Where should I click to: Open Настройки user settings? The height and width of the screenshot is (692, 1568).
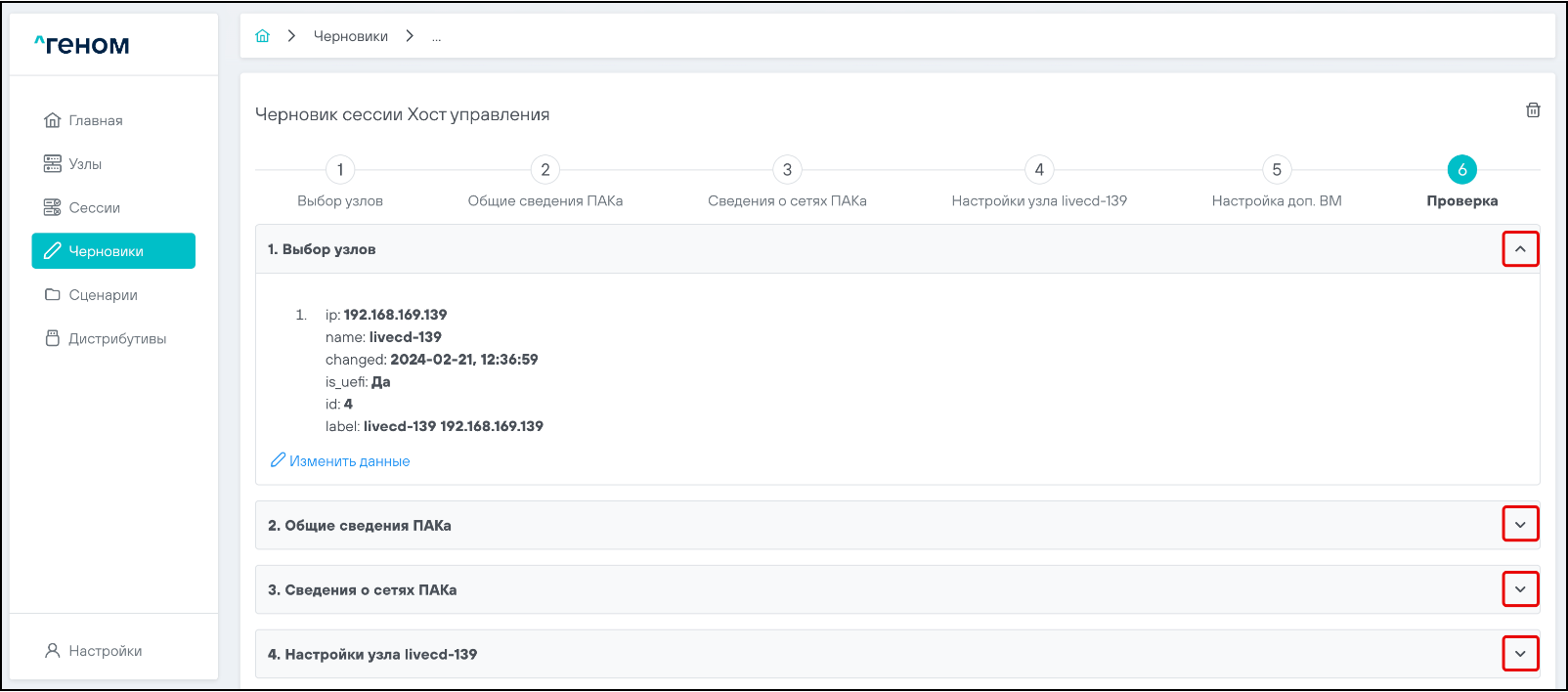105,651
